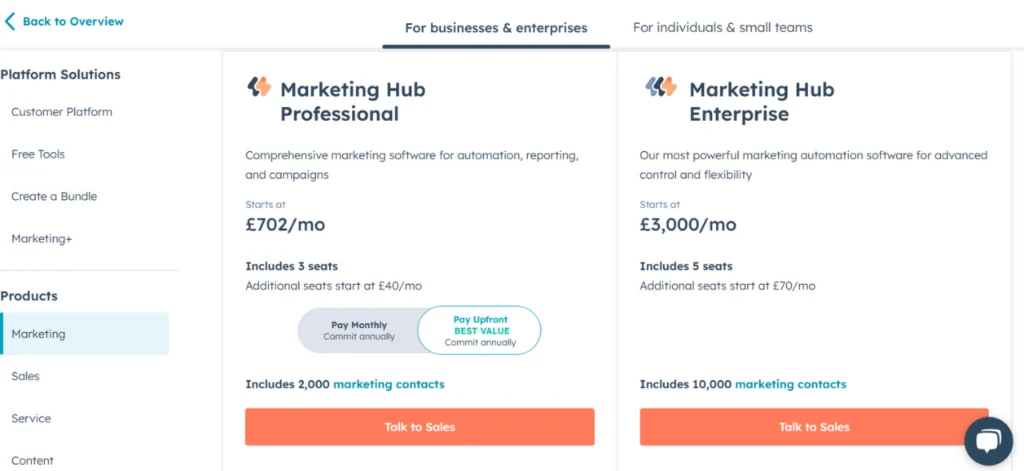Select Sales under Products
This screenshot has height=471, width=1024.
(25, 376)
